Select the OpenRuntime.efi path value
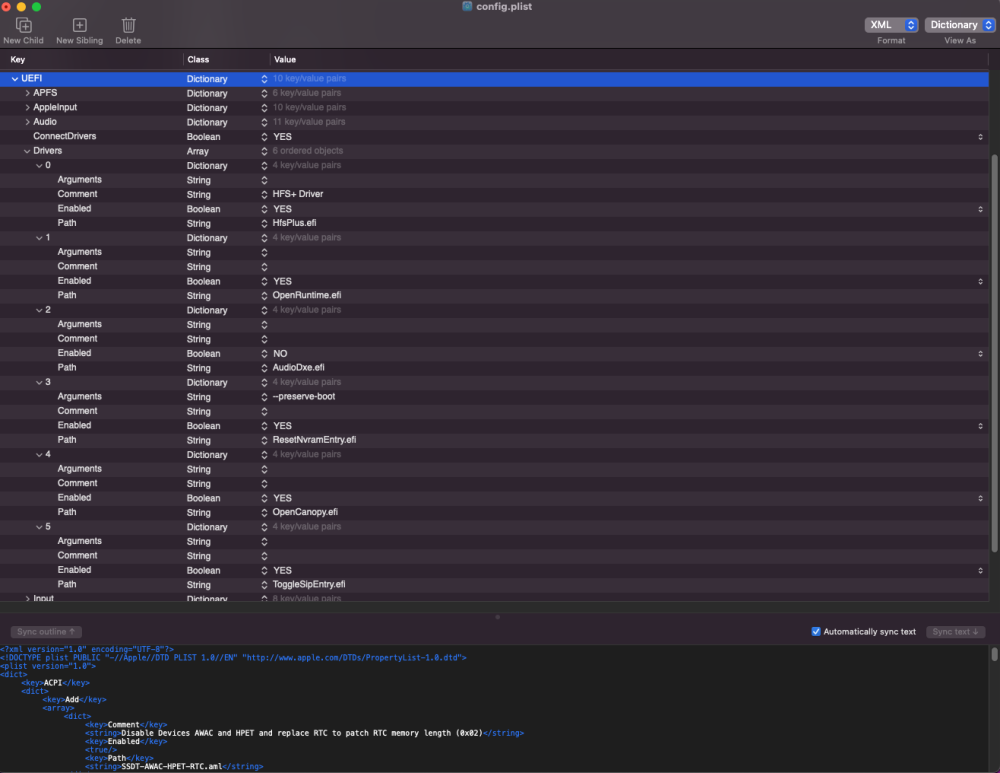This screenshot has height=773, width=1000. point(307,295)
